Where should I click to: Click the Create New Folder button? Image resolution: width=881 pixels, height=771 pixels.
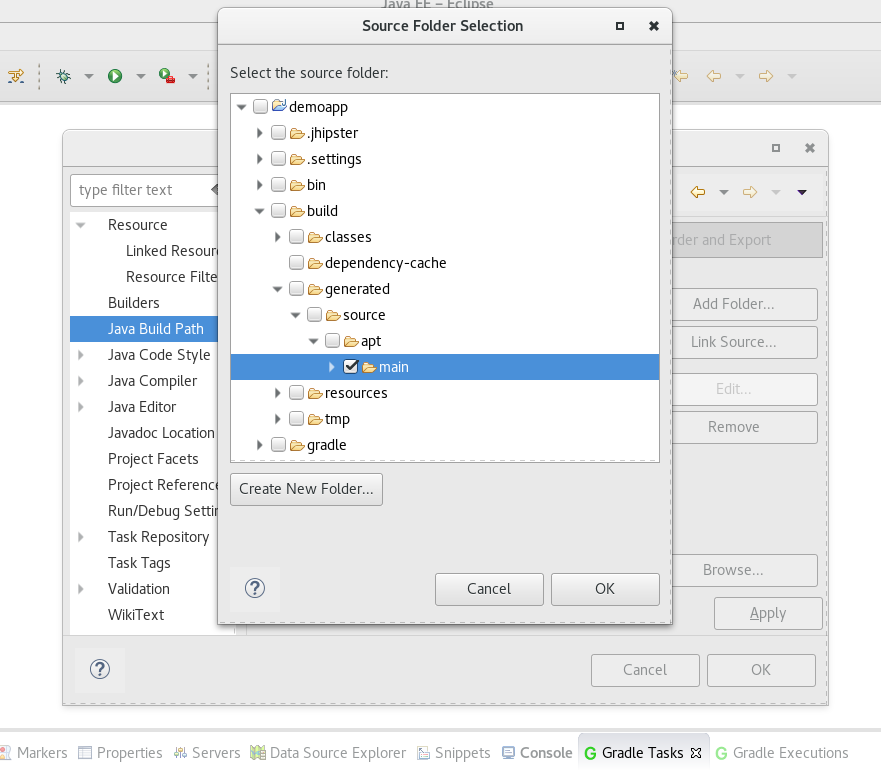point(306,489)
